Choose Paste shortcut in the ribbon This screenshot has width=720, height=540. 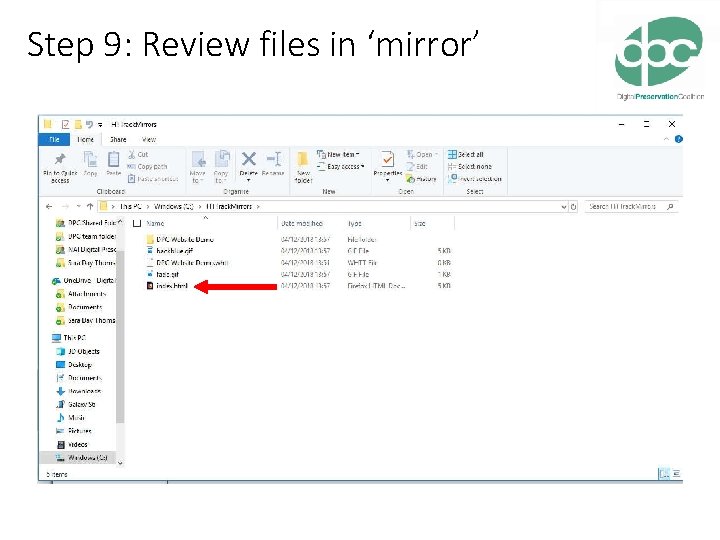point(152,179)
